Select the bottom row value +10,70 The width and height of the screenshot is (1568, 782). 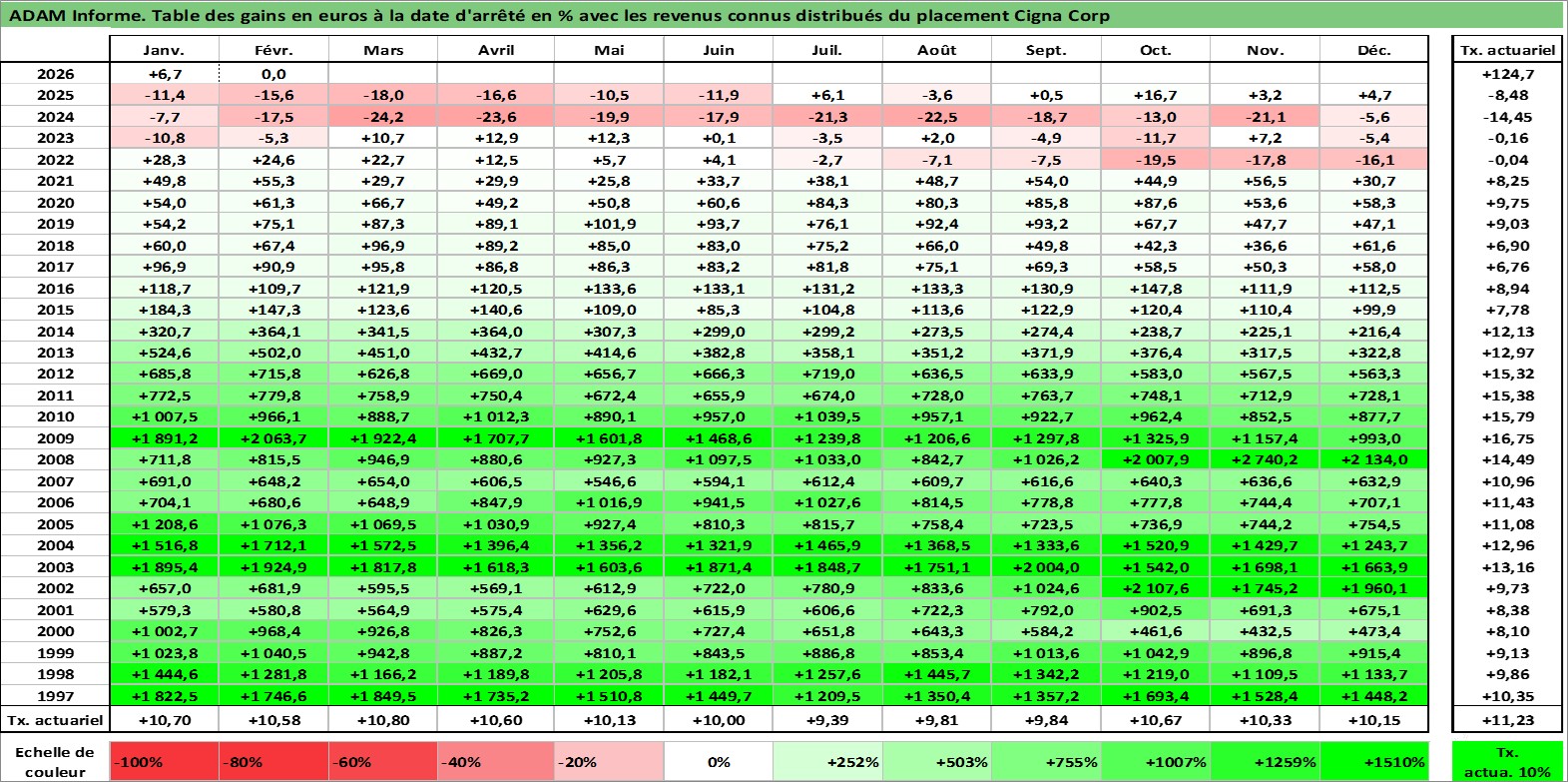164,720
